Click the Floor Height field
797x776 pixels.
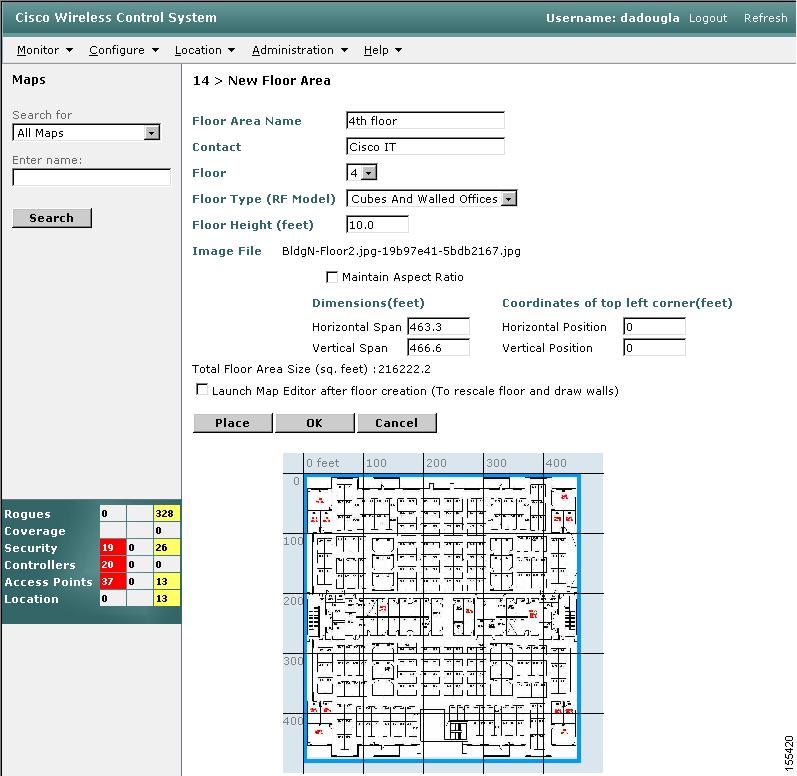tap(377, 225)
